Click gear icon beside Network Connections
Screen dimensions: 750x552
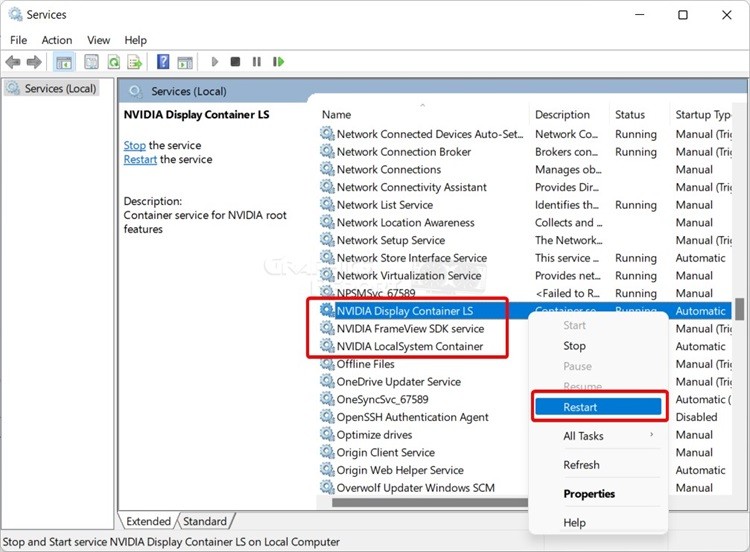coord(327,169)
